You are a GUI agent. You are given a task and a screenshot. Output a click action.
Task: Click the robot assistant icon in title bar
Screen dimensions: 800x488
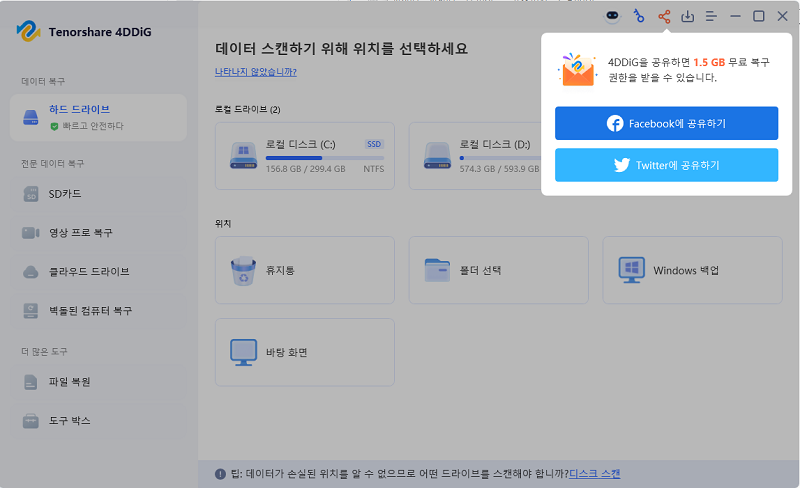click(614, 17)
